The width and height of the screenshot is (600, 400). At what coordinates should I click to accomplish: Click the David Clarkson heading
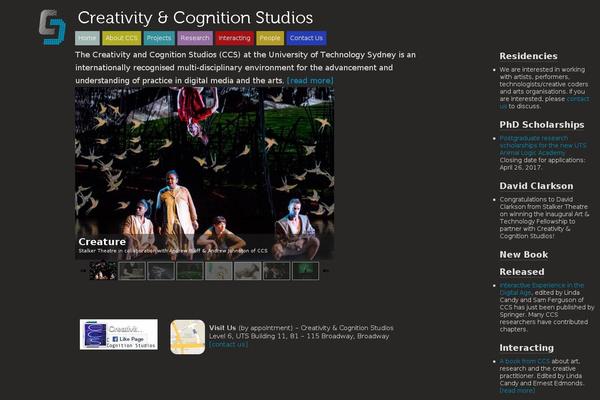536,186
